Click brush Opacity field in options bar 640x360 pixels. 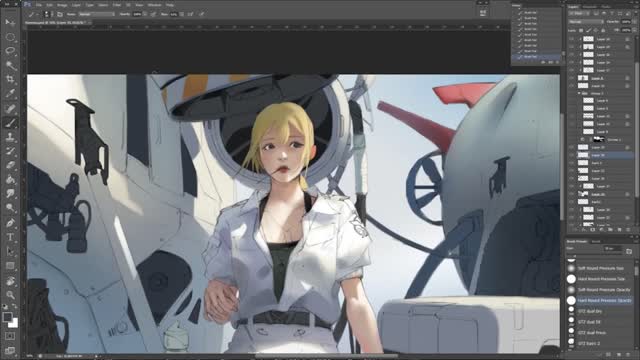tap(137, 14)
